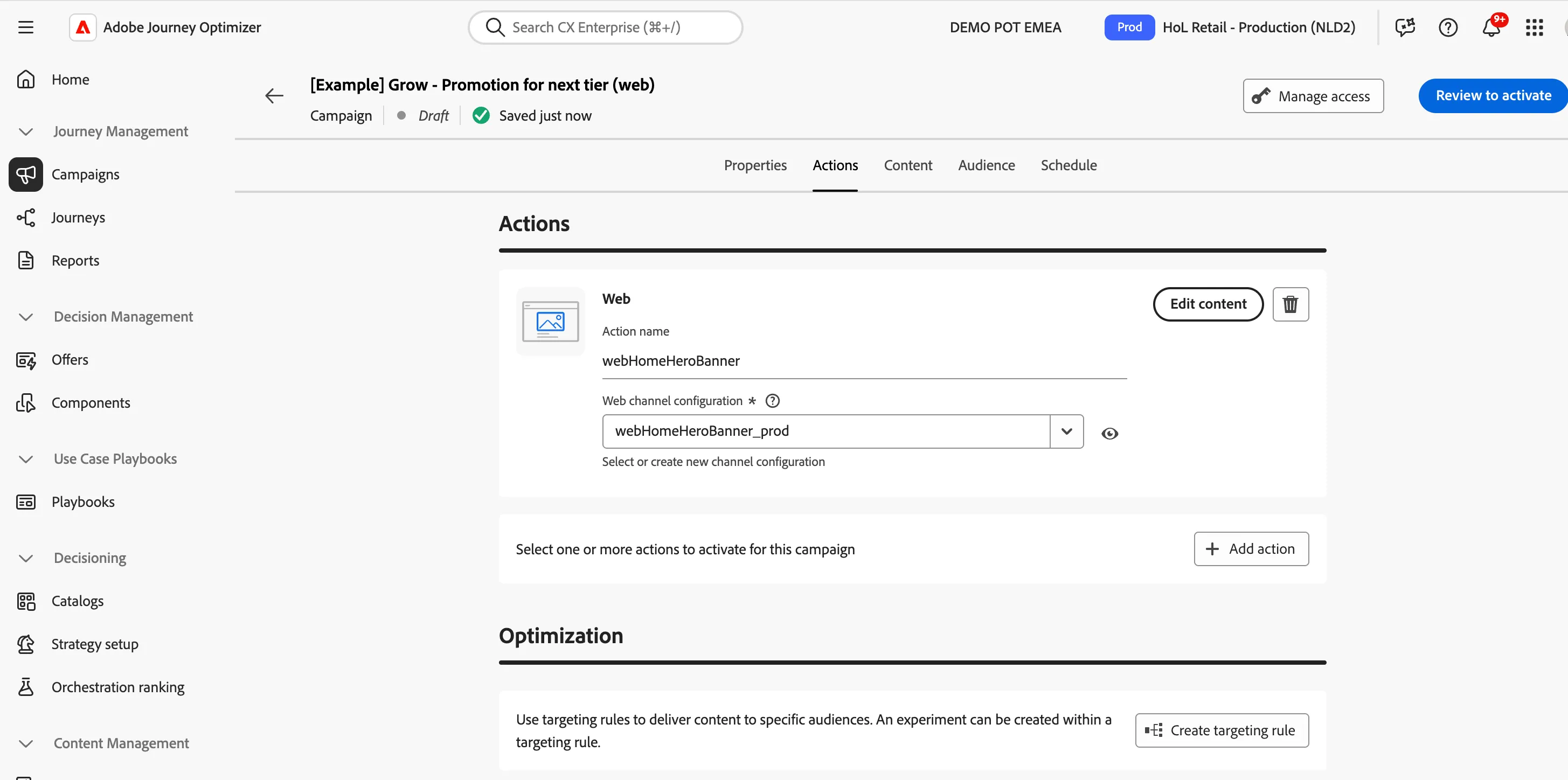Collapse the Content Management section
Image resolution: width=1568 pixels, height=780 pixels.
pos(25,744)
